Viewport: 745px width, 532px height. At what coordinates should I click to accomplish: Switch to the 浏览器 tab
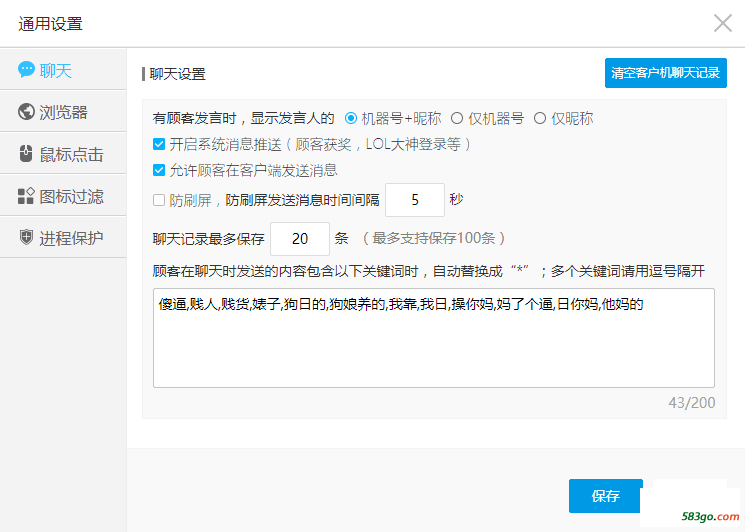coord(63,111)
